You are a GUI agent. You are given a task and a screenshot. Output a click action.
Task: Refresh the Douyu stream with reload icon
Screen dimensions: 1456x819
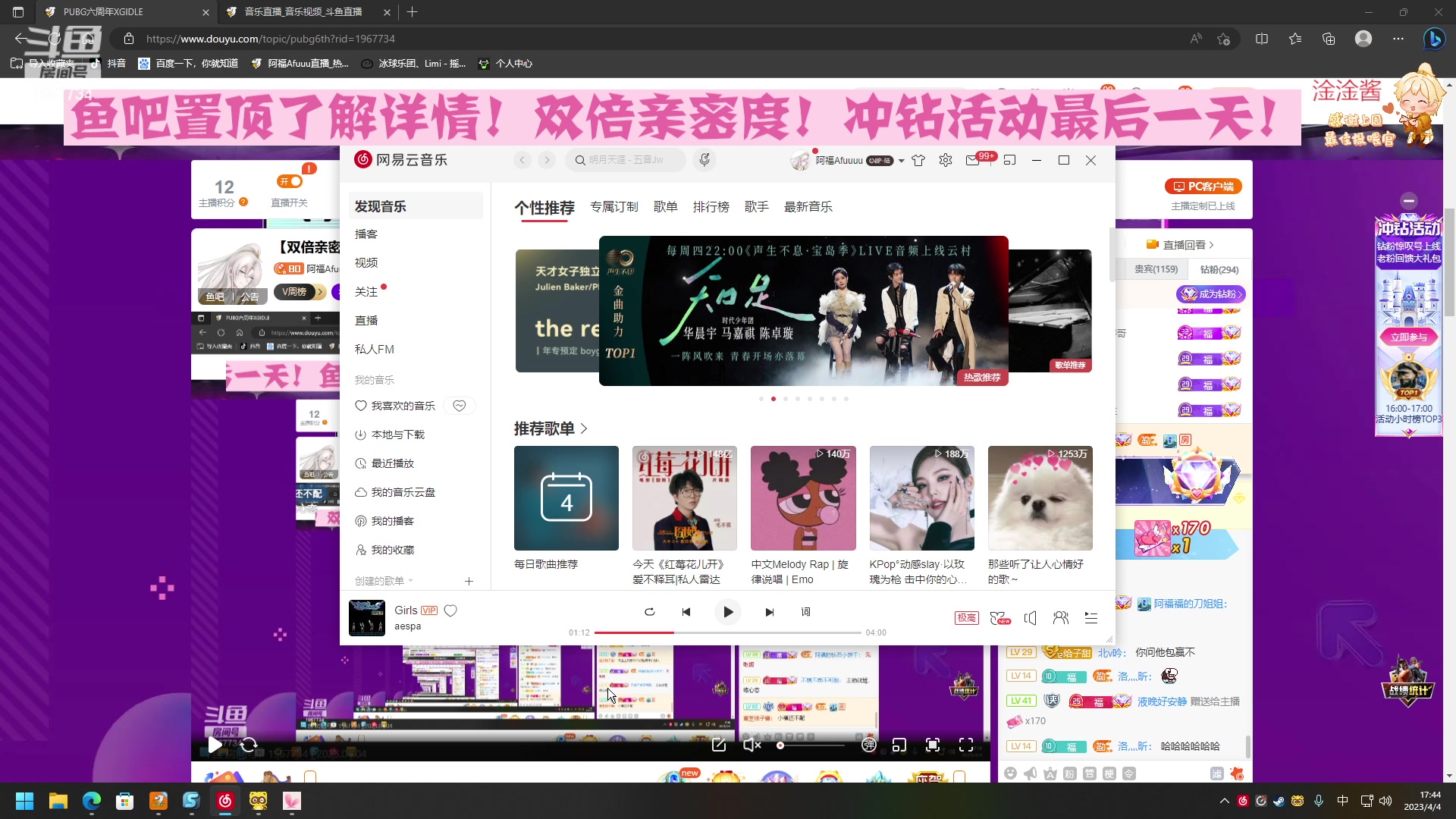point(249,745)
